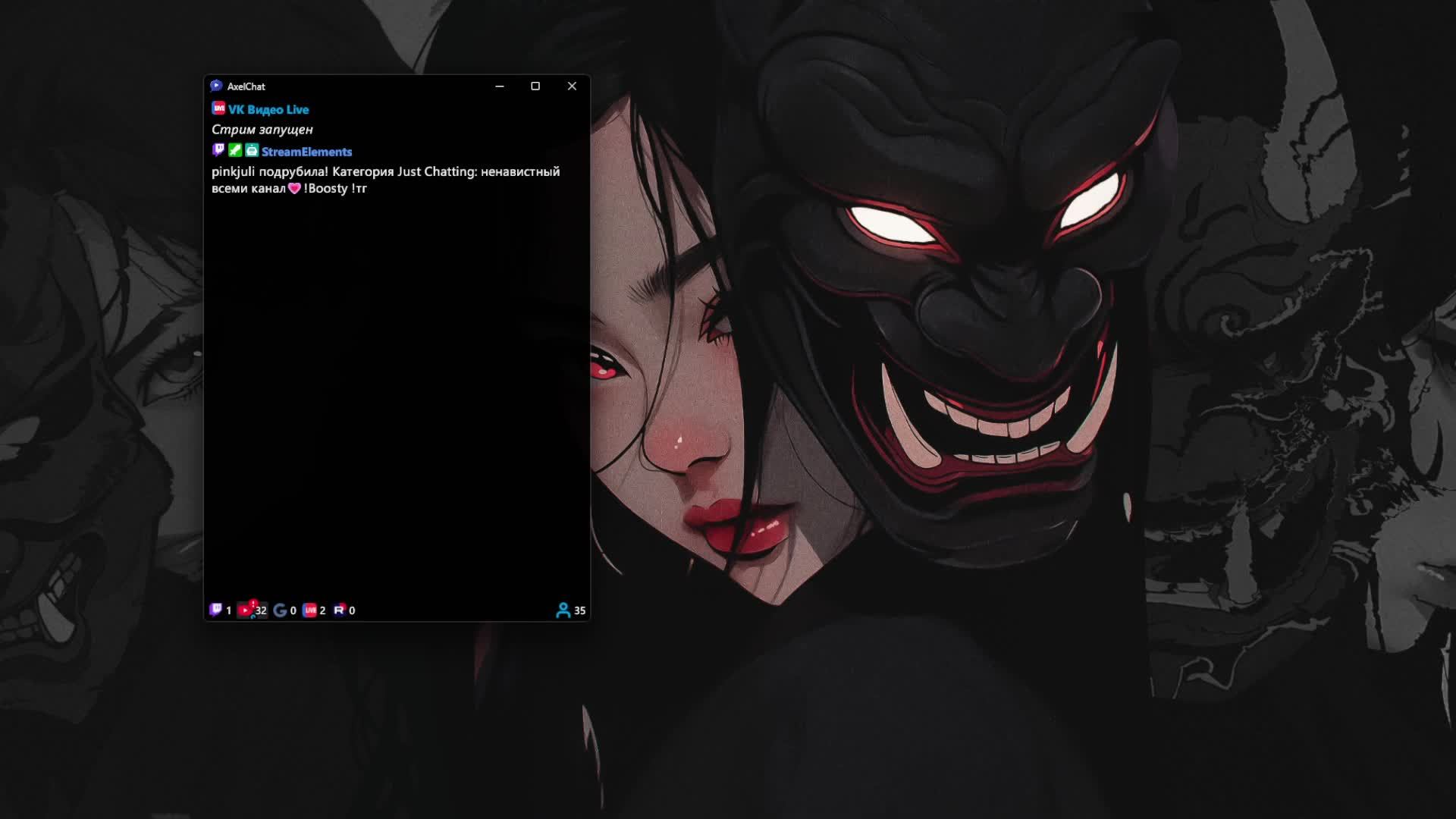Click the Twitch viewer counter icon
The width and height of the screenshot is (1456, 819).
pyautogui.click(x=216, y=610)
